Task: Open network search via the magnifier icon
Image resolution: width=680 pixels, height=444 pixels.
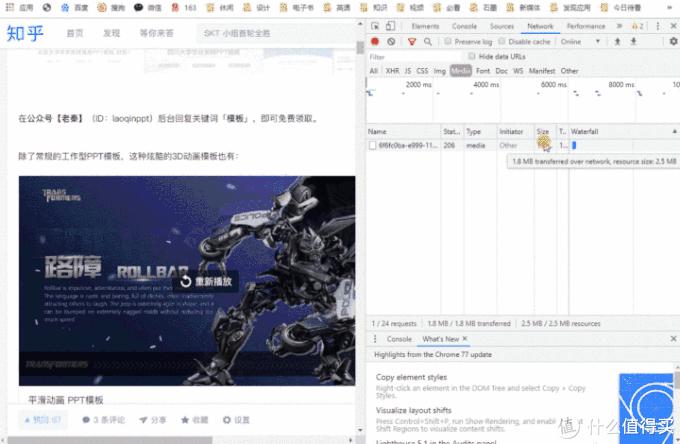Action: [428, 42]
